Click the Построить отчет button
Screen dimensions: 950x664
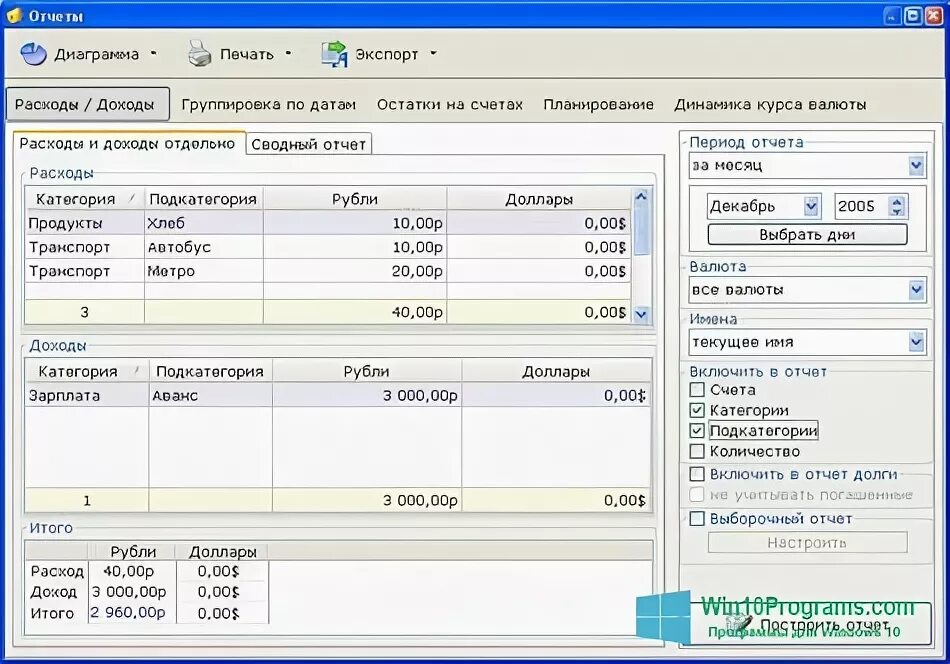coord(811,624)
